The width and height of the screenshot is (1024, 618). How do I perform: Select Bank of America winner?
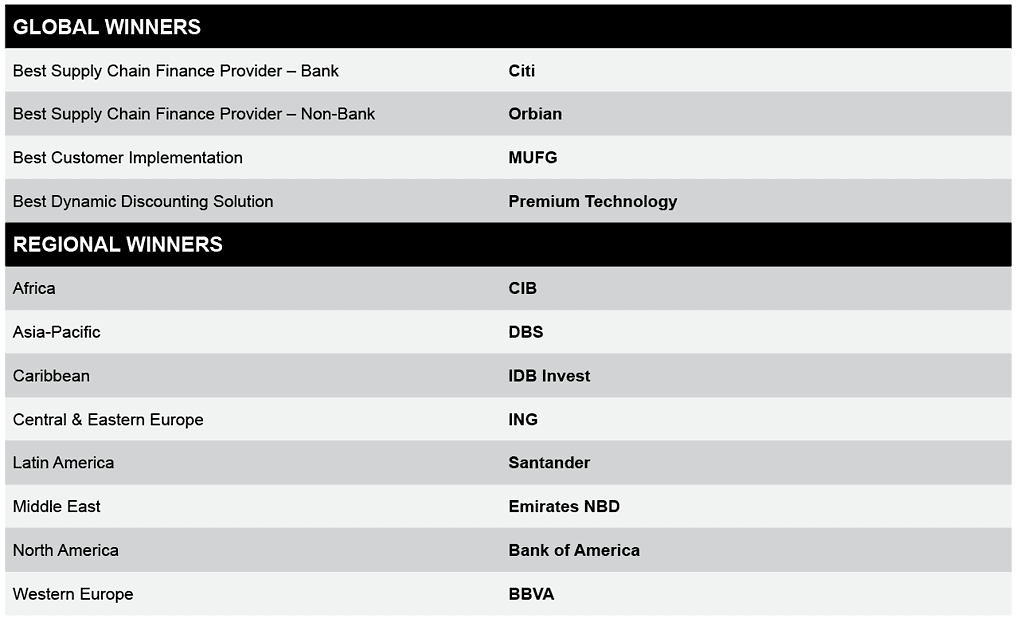(574, 550)
